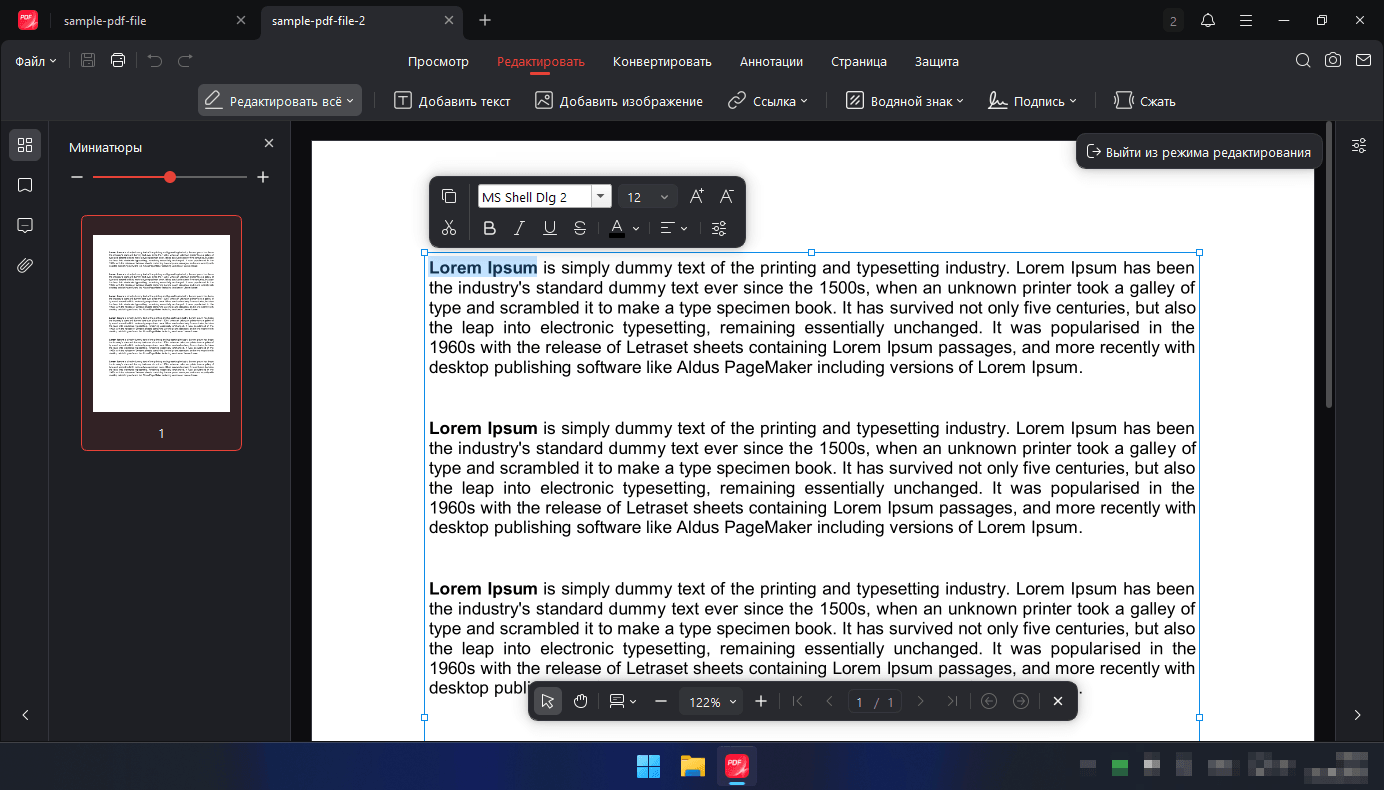Screen dimensions: 1384x790
Task: Switch to the Страница tab
Action: coord(859,61)
